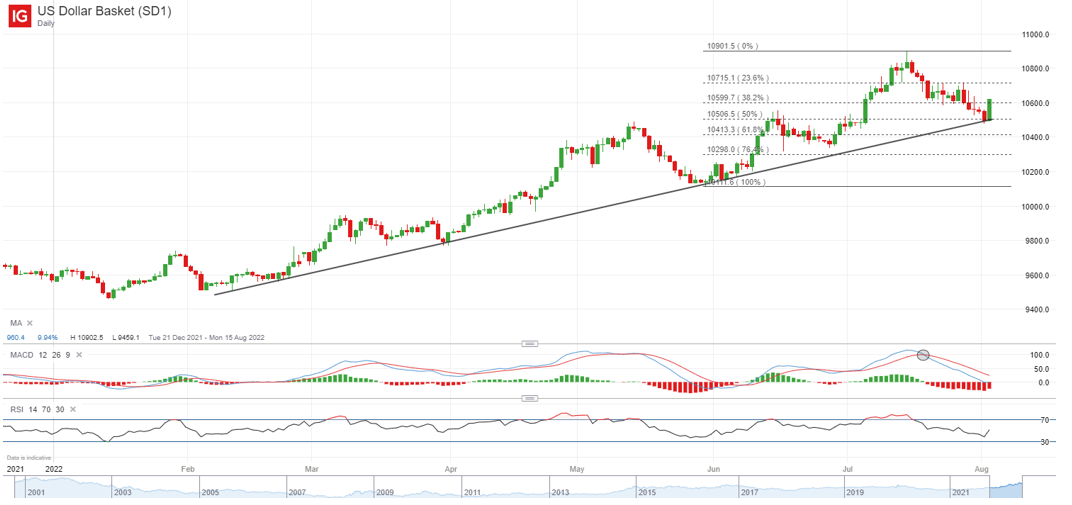
Task: Click the Data is indicative note
Action: (x=29, y=457)
